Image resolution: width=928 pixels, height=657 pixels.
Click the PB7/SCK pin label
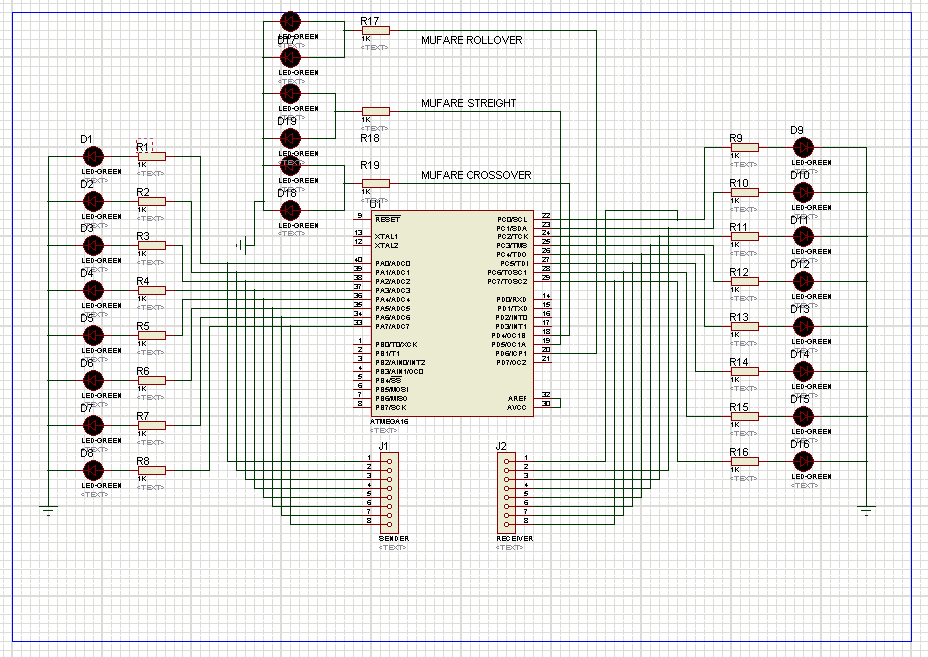(391, 407)
